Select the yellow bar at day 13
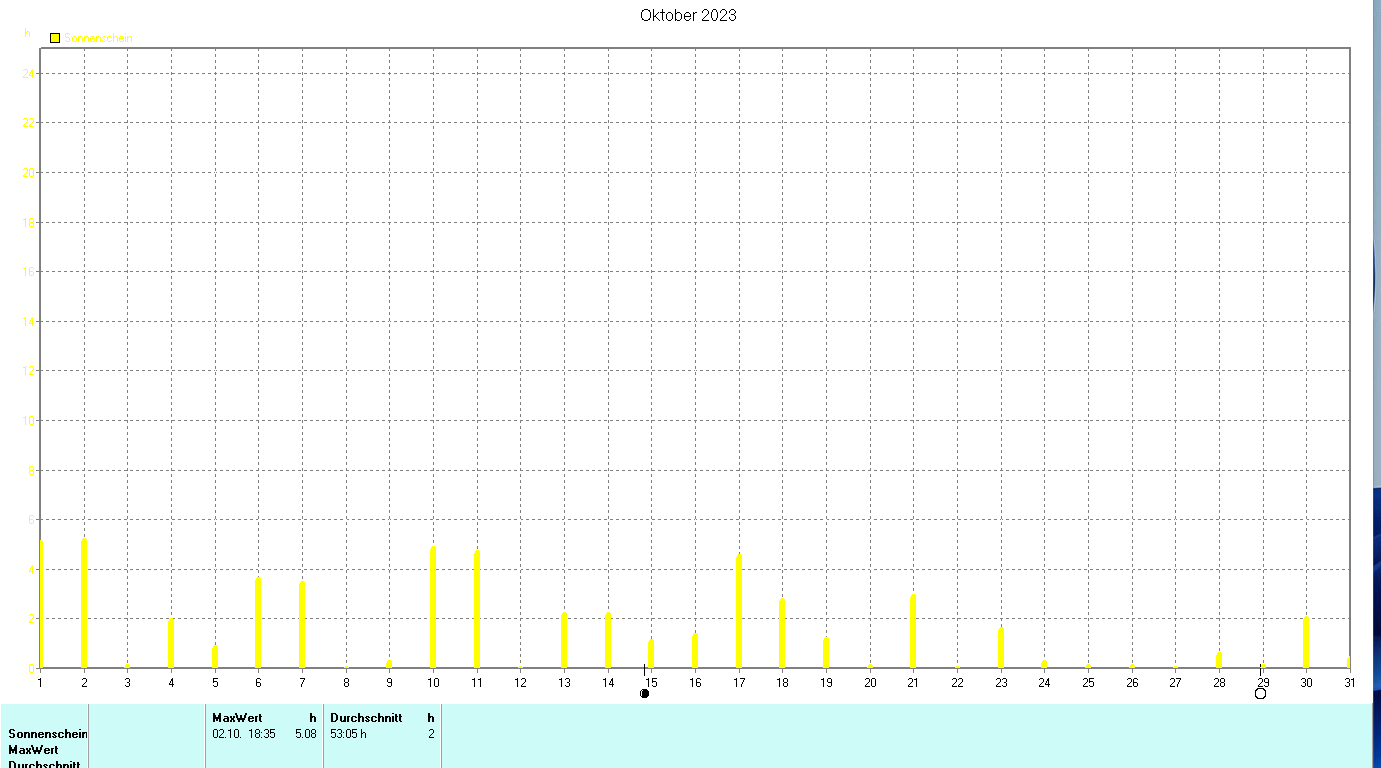The width and height of the screenshot is (1381, 768). 564,640
